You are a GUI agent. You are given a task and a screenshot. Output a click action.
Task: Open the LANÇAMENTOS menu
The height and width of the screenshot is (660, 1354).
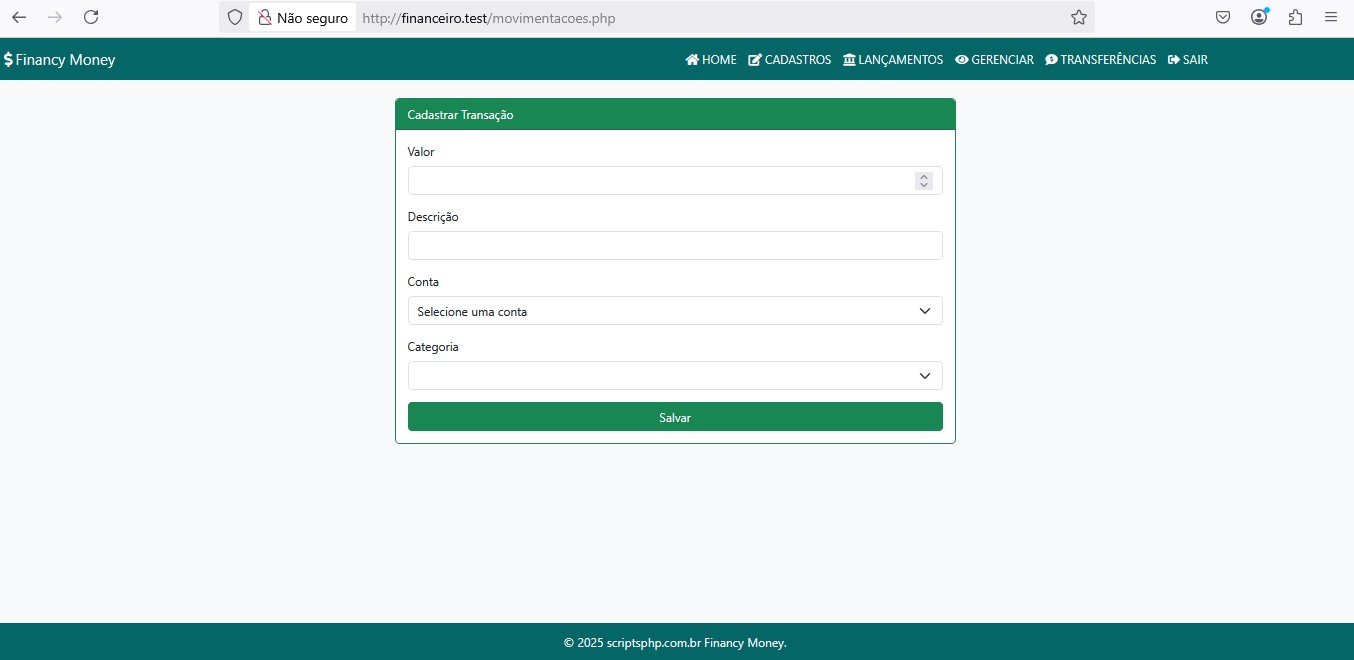click(x=892, y=60)
